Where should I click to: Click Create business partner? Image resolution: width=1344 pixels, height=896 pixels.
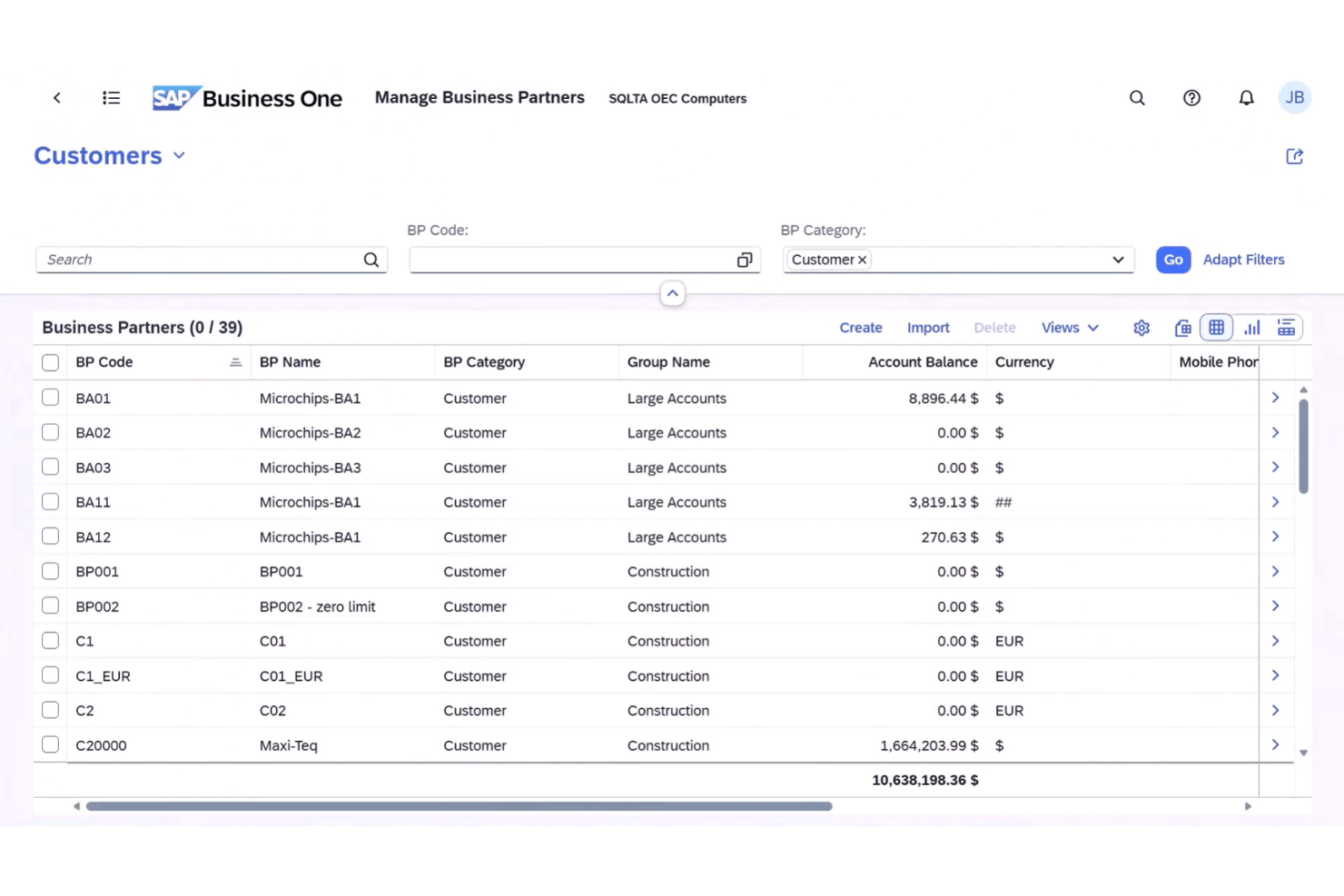[x=860, y=328]
